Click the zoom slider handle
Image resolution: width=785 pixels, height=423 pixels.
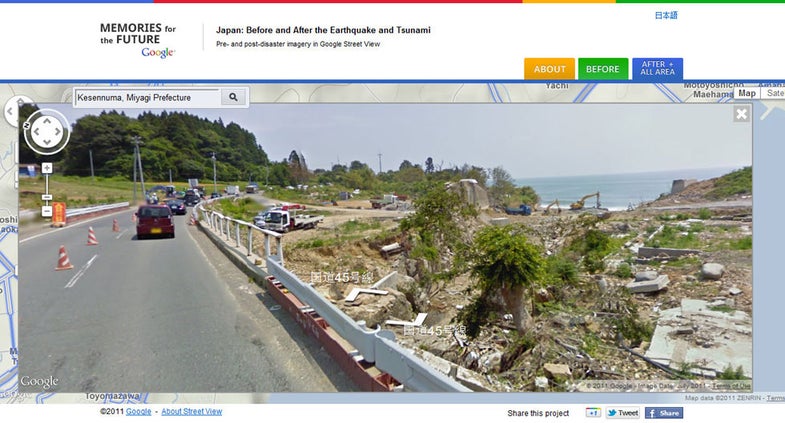point(47,197)
